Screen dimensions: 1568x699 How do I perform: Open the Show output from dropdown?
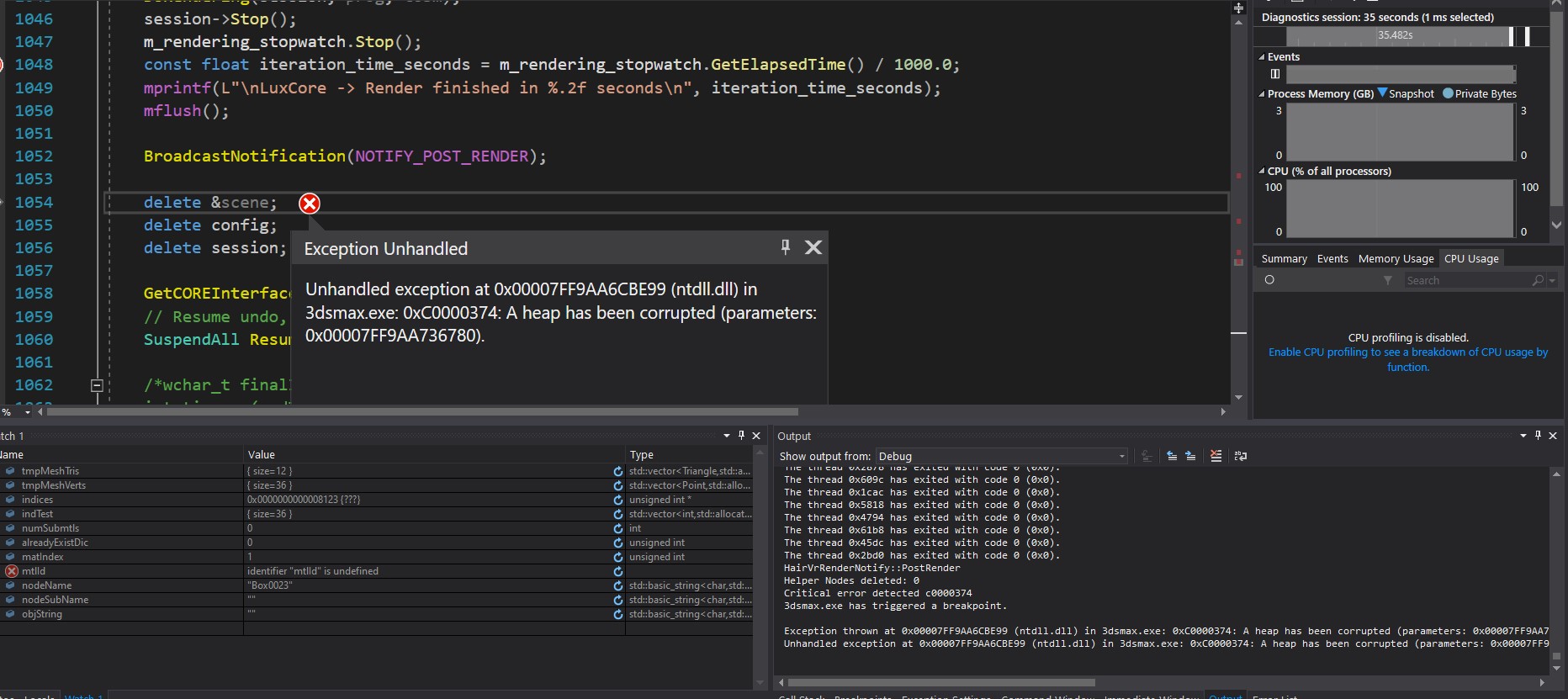click(x=1001, y=456)
